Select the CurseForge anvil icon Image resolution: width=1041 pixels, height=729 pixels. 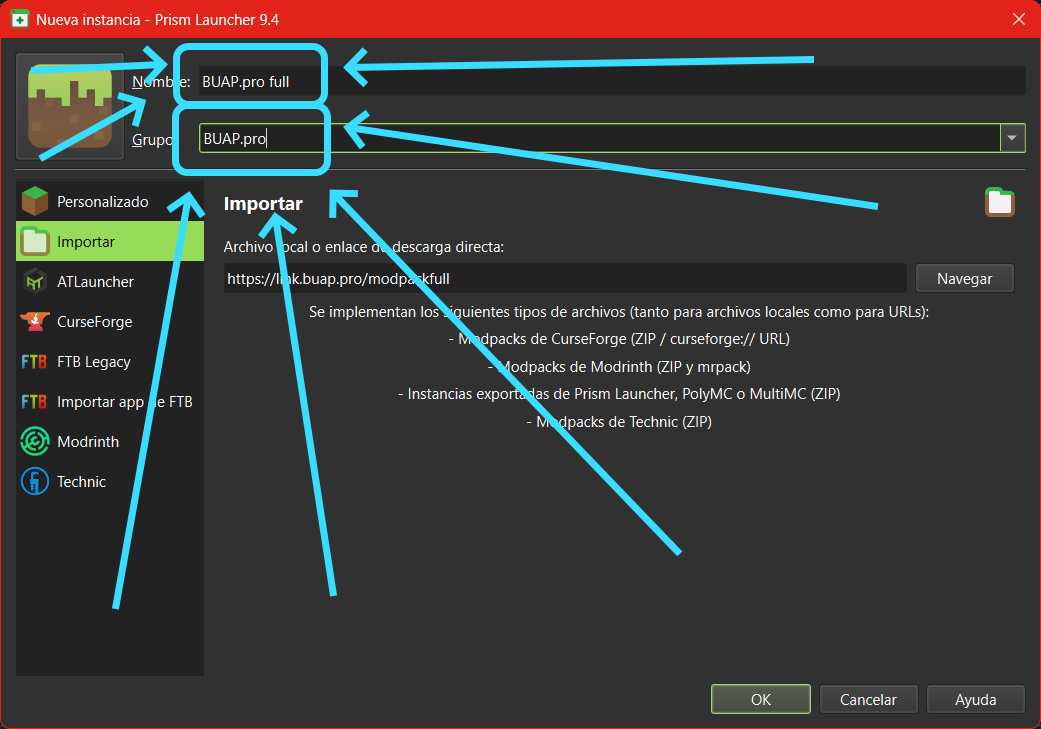[35, 322]
